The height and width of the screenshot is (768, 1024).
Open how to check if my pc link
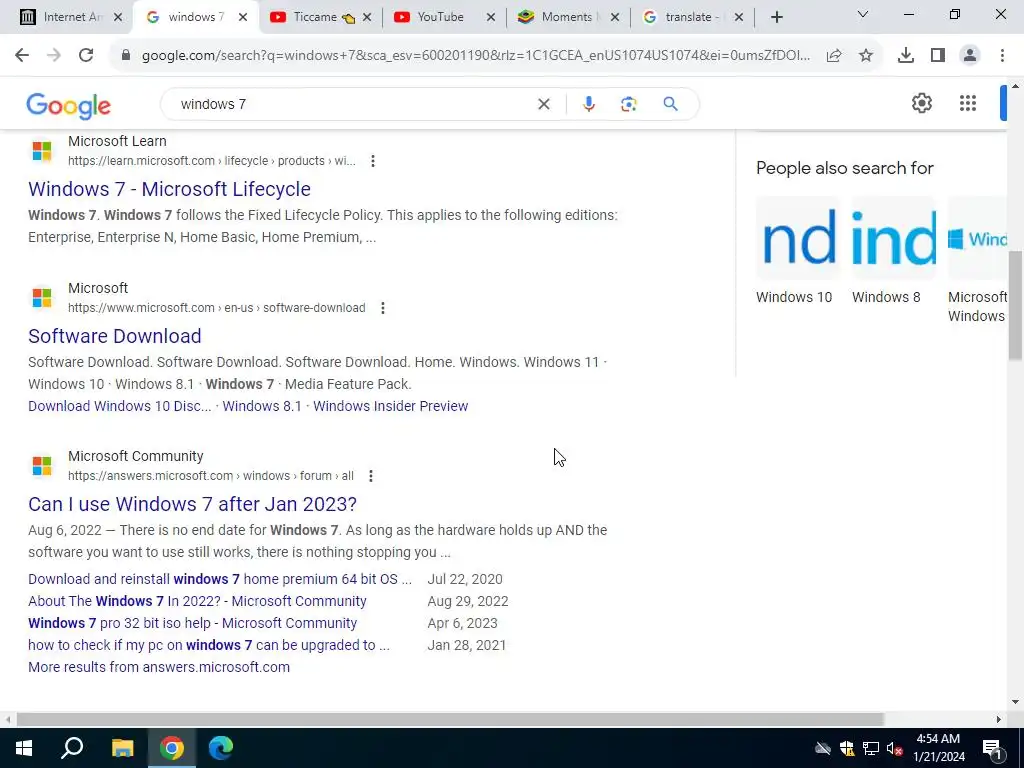209,645
